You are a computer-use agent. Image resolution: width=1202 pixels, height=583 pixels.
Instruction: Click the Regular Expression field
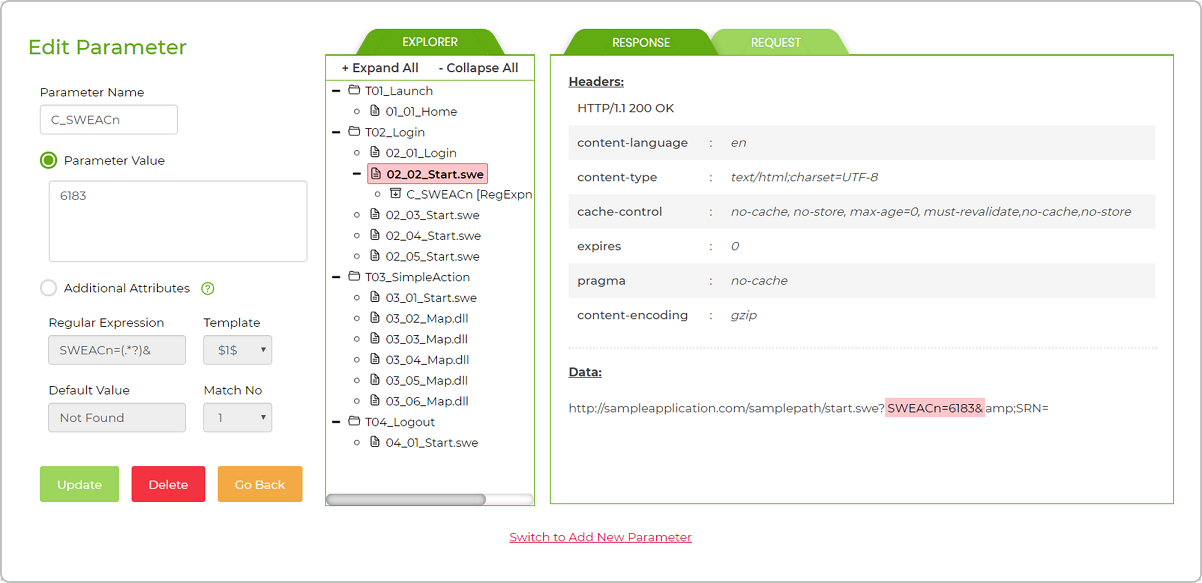(x=117, y=350)
